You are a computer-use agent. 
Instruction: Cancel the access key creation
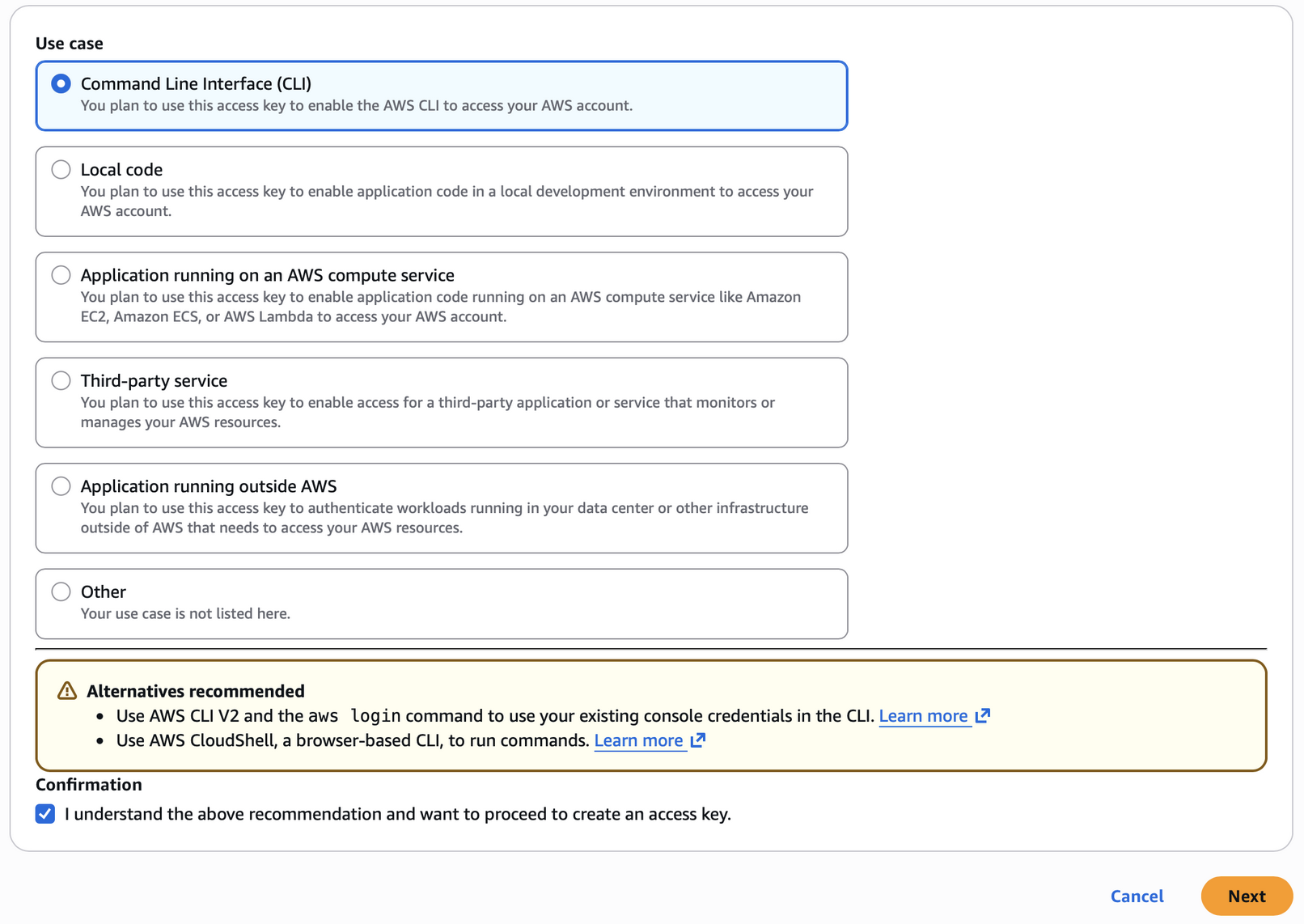[x=1137, y=896]
